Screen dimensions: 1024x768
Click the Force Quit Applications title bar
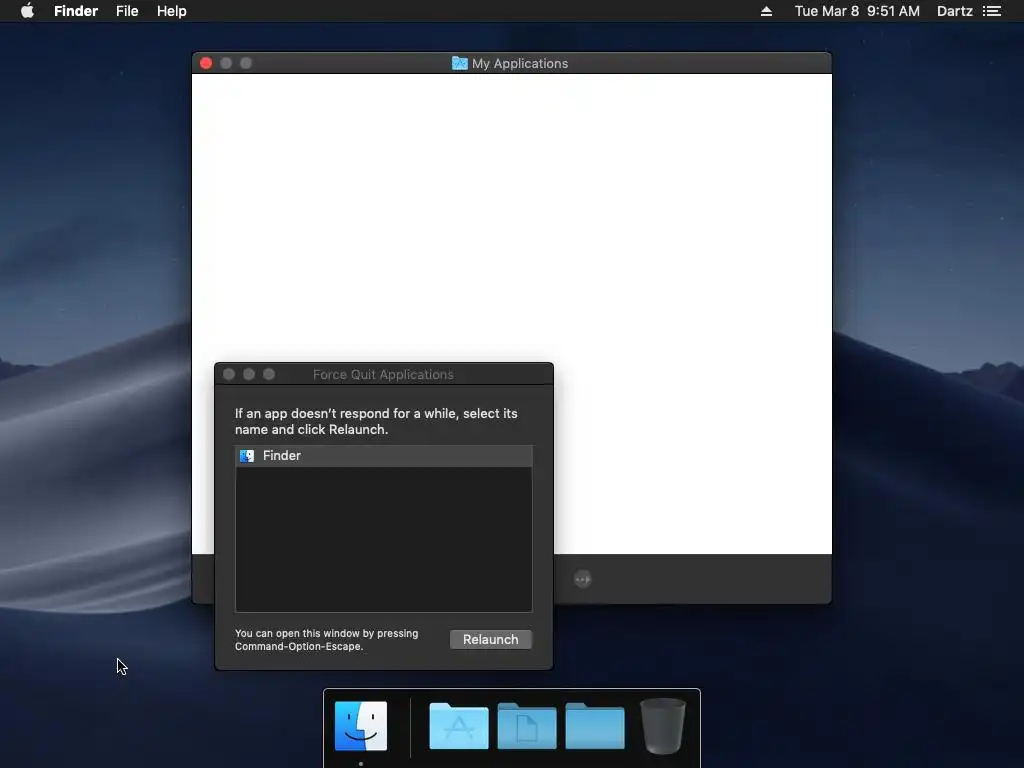tap(383, 374)
